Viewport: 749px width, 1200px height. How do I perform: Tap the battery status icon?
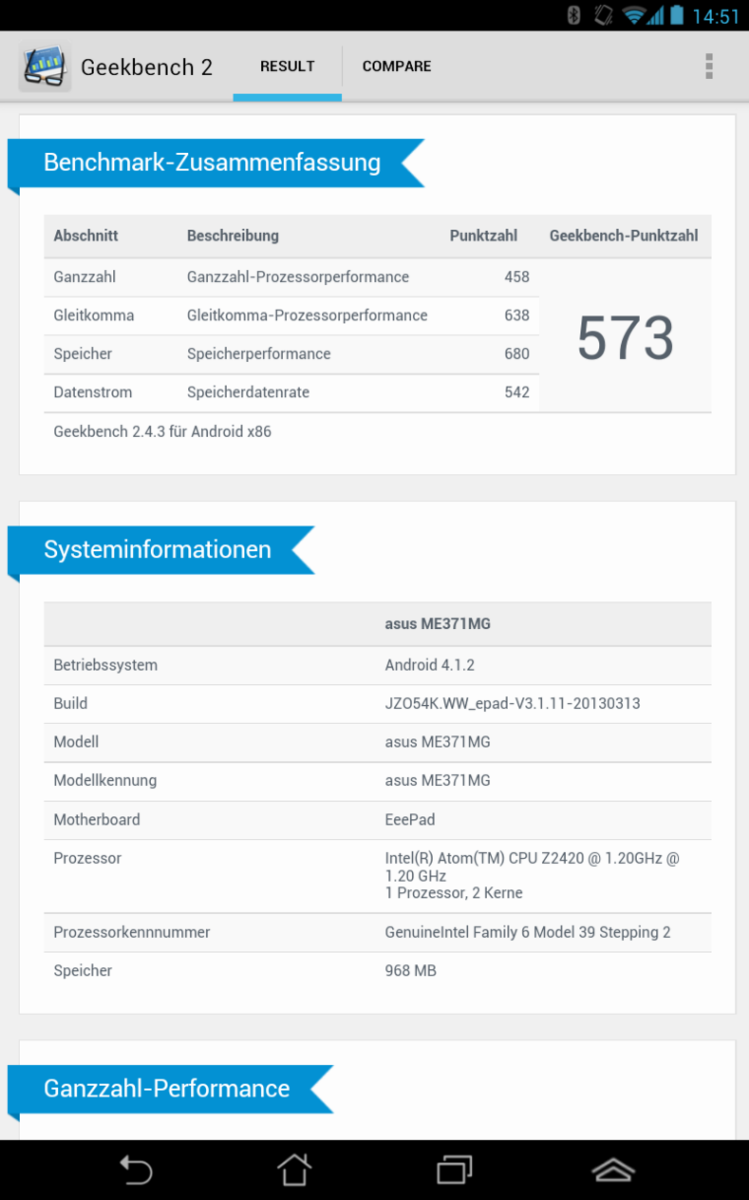pyautogui.click(x=677, y=15)
